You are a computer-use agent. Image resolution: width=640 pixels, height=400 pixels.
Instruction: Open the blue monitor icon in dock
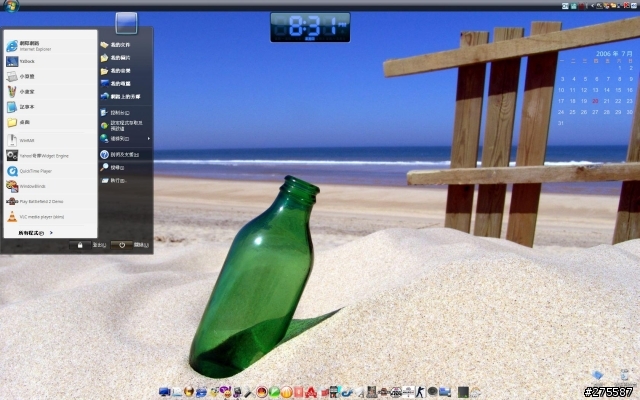pos(164,392)
